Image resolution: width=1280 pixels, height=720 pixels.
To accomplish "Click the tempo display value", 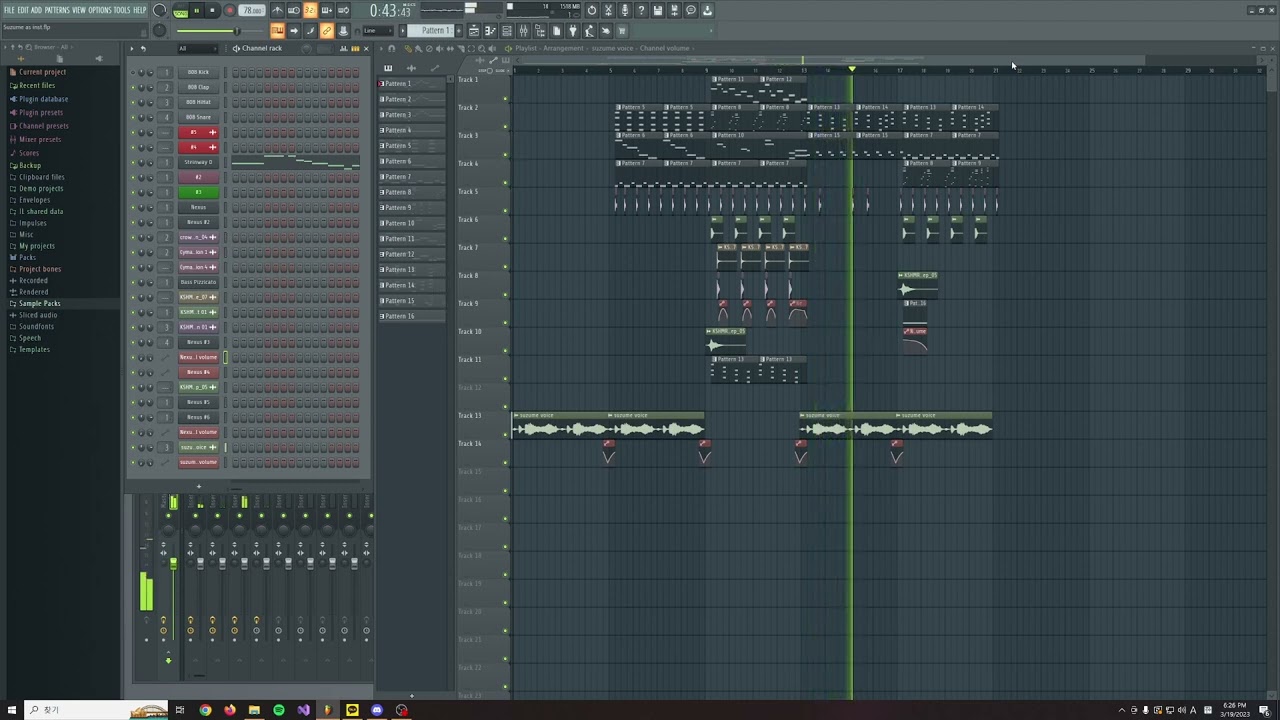I will pos(251,10).
